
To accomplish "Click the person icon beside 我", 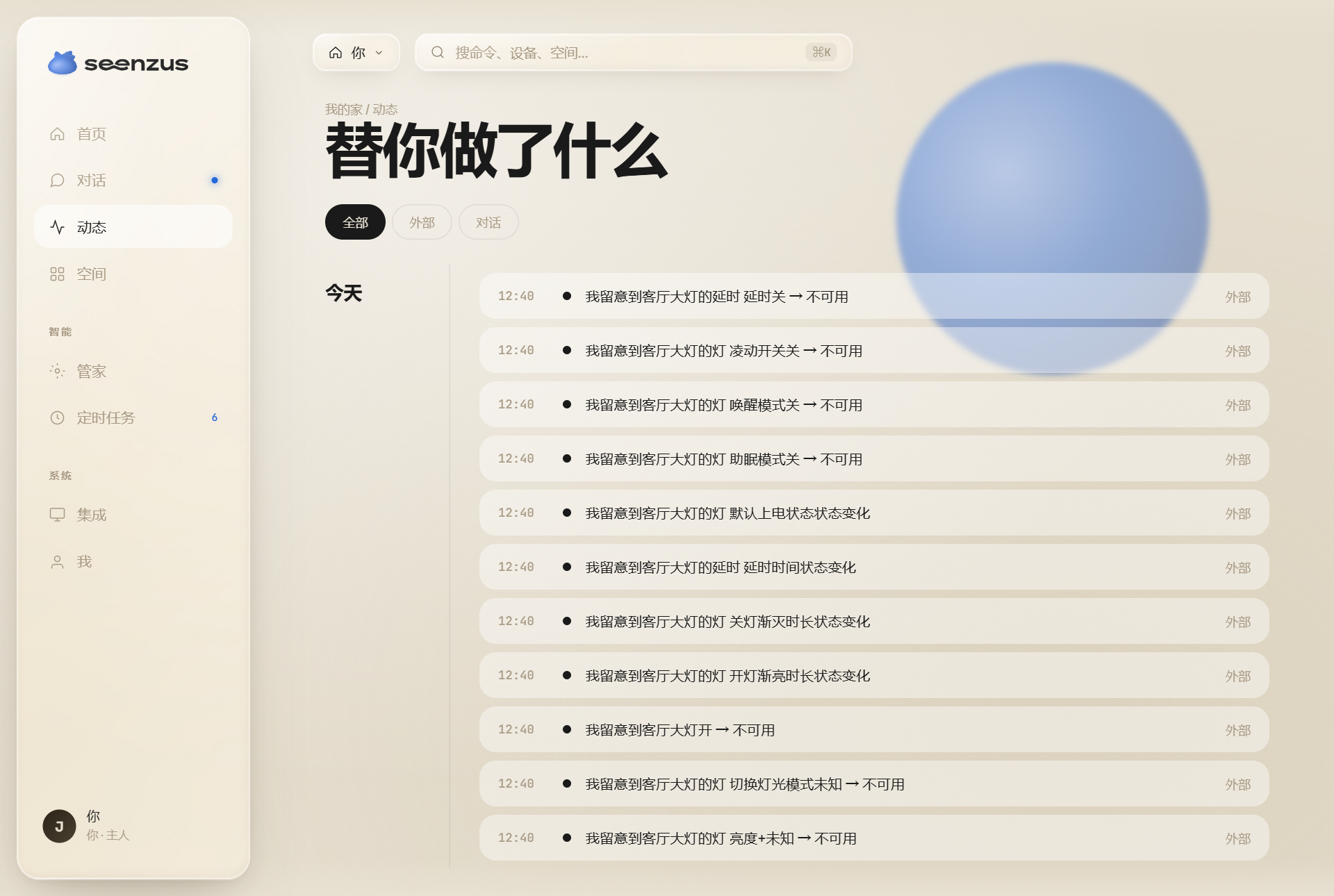I will 57,562.
